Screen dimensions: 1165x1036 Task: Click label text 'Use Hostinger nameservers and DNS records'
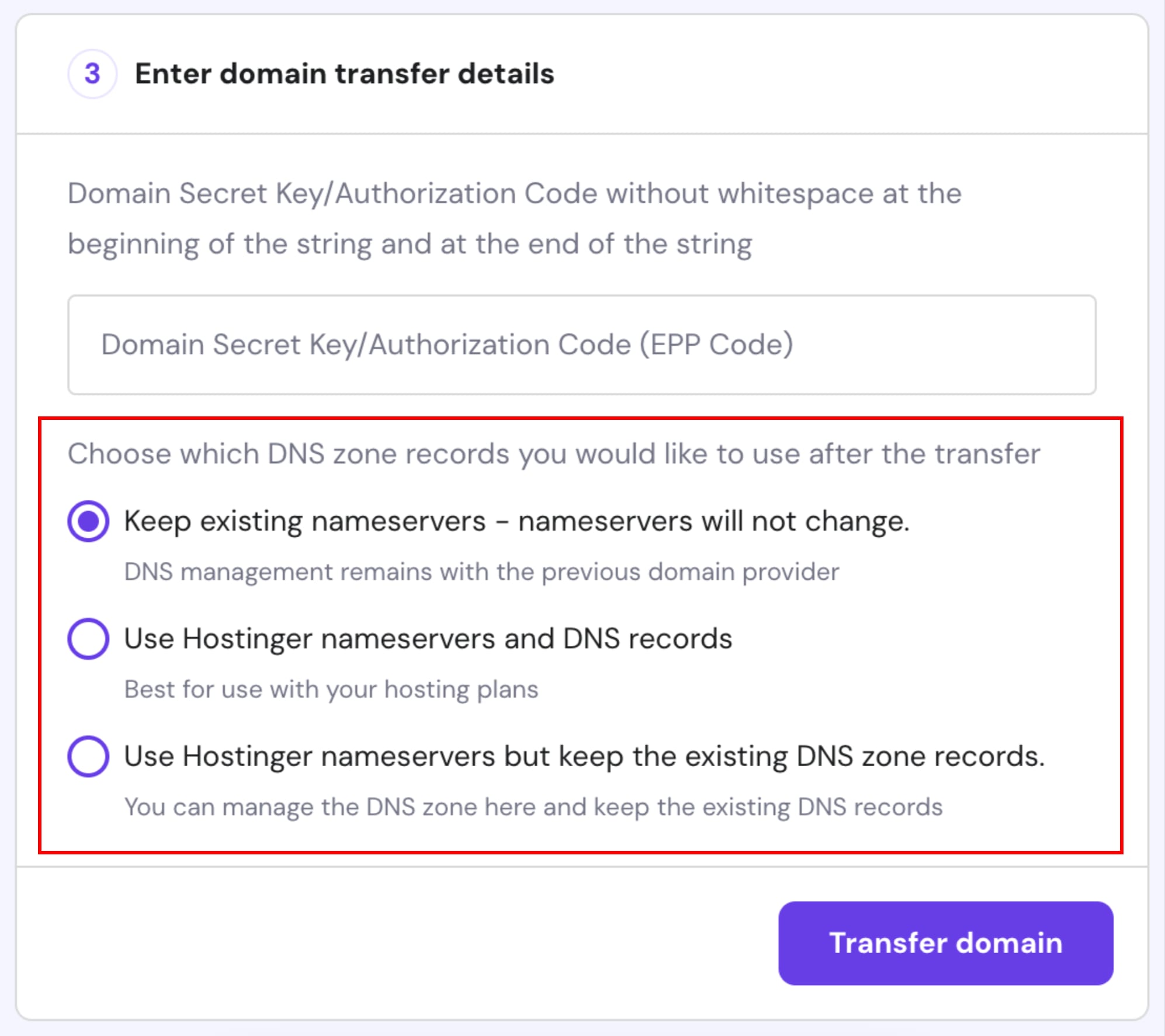pyautogui.click(x=428, y=638)
